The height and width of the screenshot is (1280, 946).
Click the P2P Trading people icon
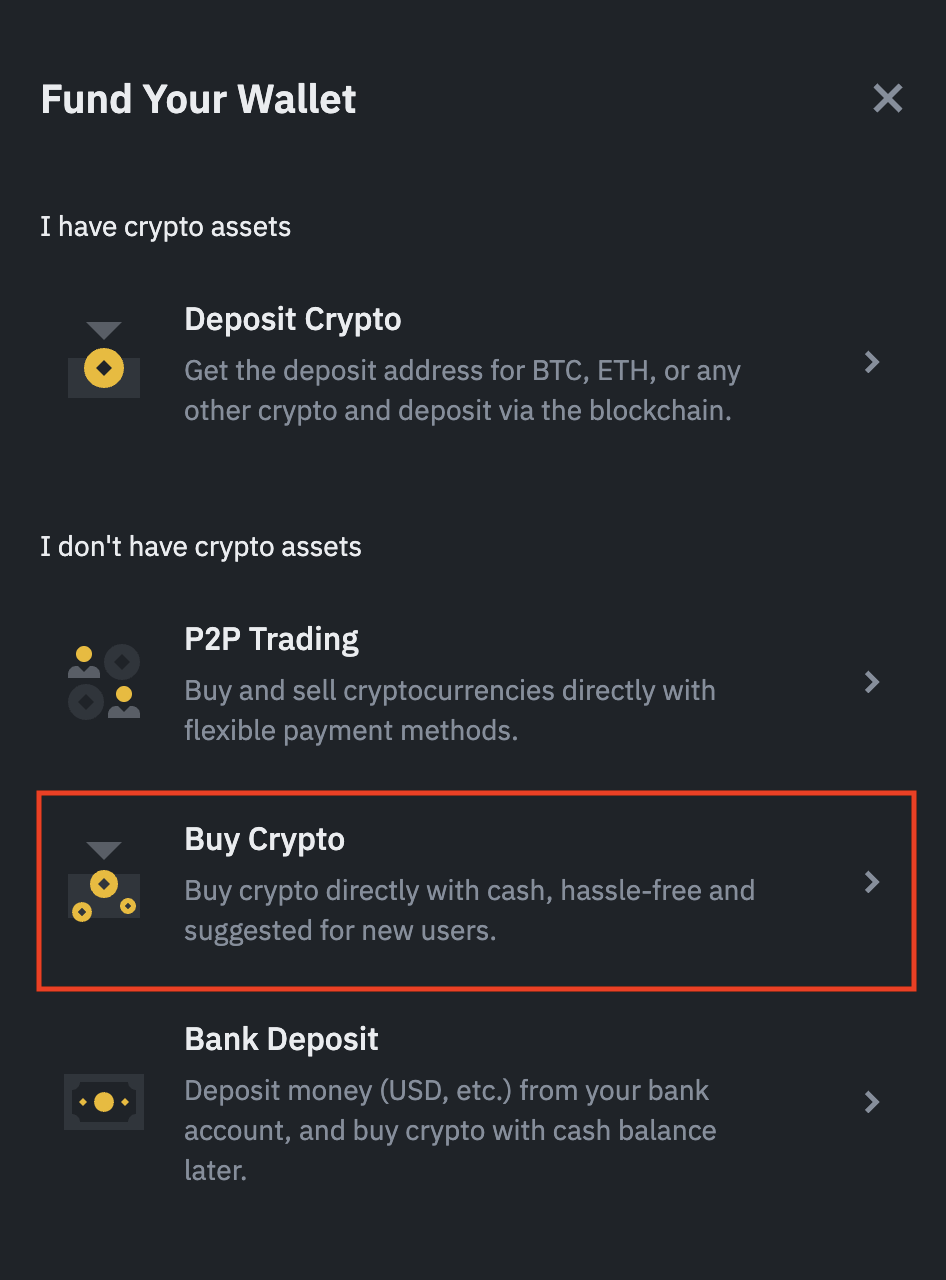point(104,682)
